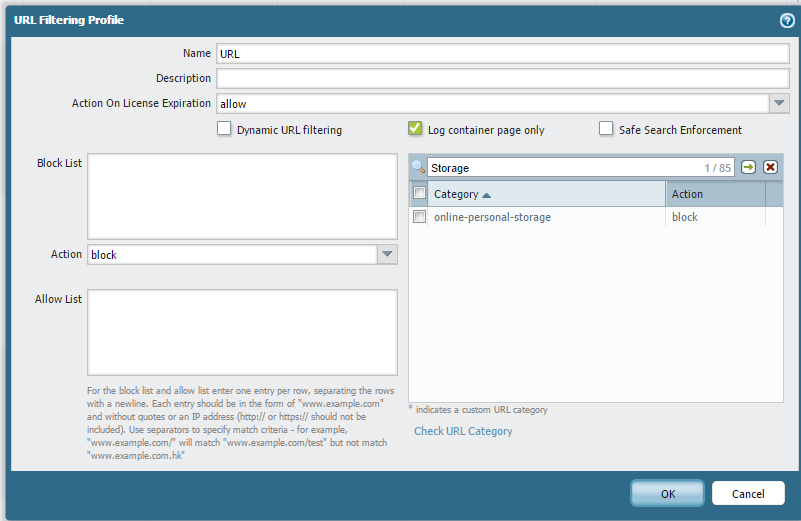This screenshot has height=521, width=801.
Task: Click the block value in Action field
Action: tap(104, 255)
